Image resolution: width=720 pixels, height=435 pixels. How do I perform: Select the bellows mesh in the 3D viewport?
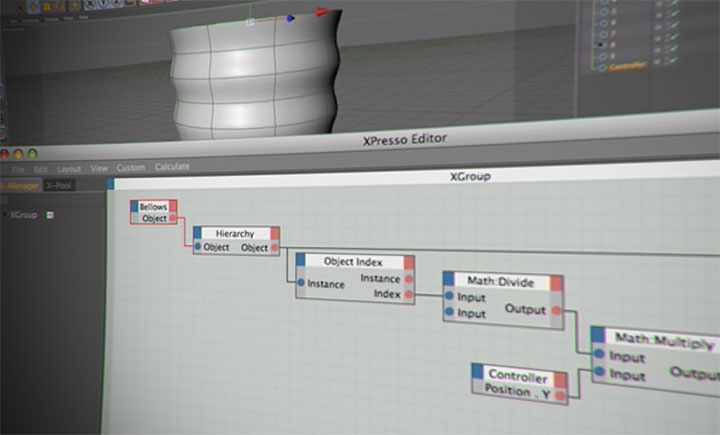pos(255,78)
